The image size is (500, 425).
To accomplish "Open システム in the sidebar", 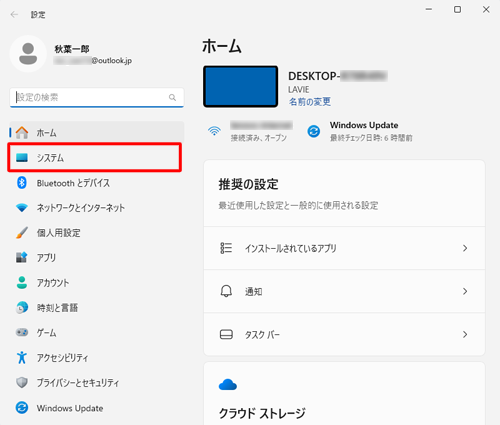I will pos(95,157).
